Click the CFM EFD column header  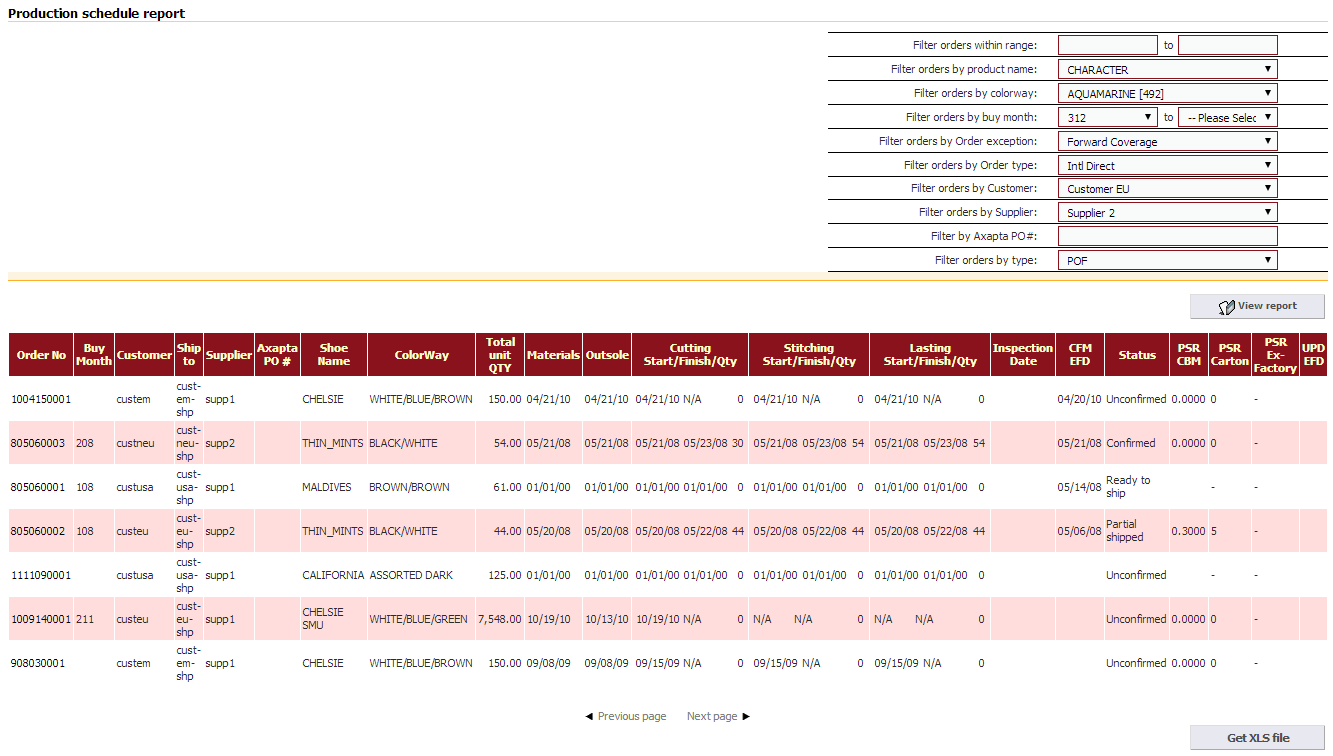click(x=1080, y=355)
